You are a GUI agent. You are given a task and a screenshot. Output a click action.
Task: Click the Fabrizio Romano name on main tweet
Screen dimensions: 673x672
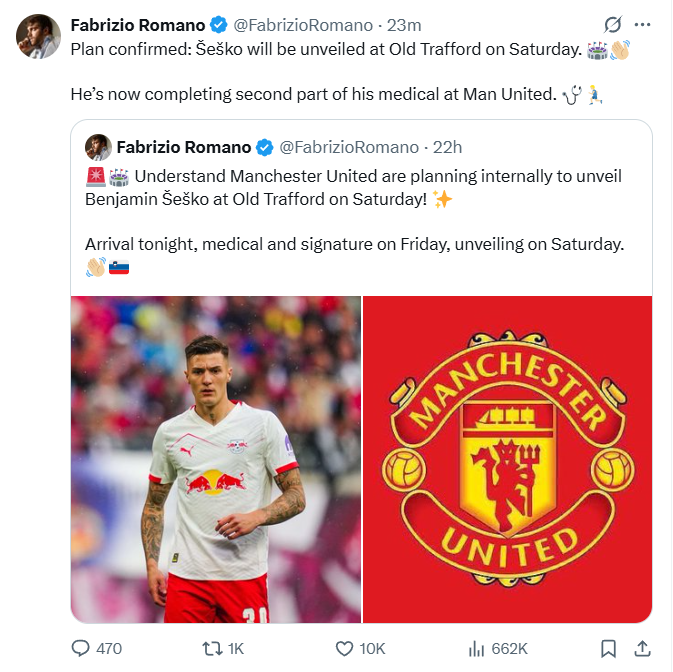click(138, 25)
